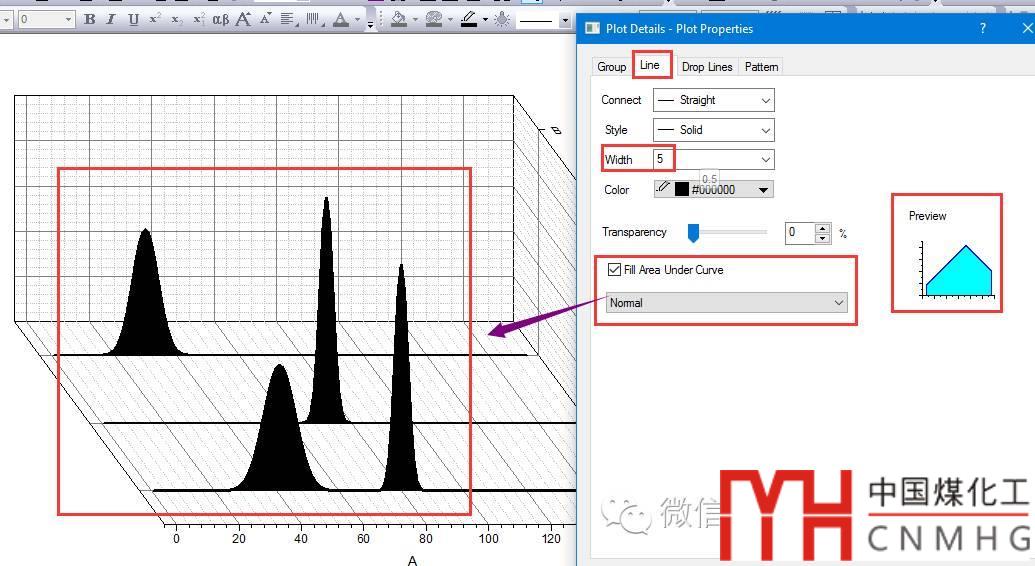Uncheck Fill Area Under Curve
Image resolution: width=1035 pixels, height=566 pixels.
click(614, 270)
